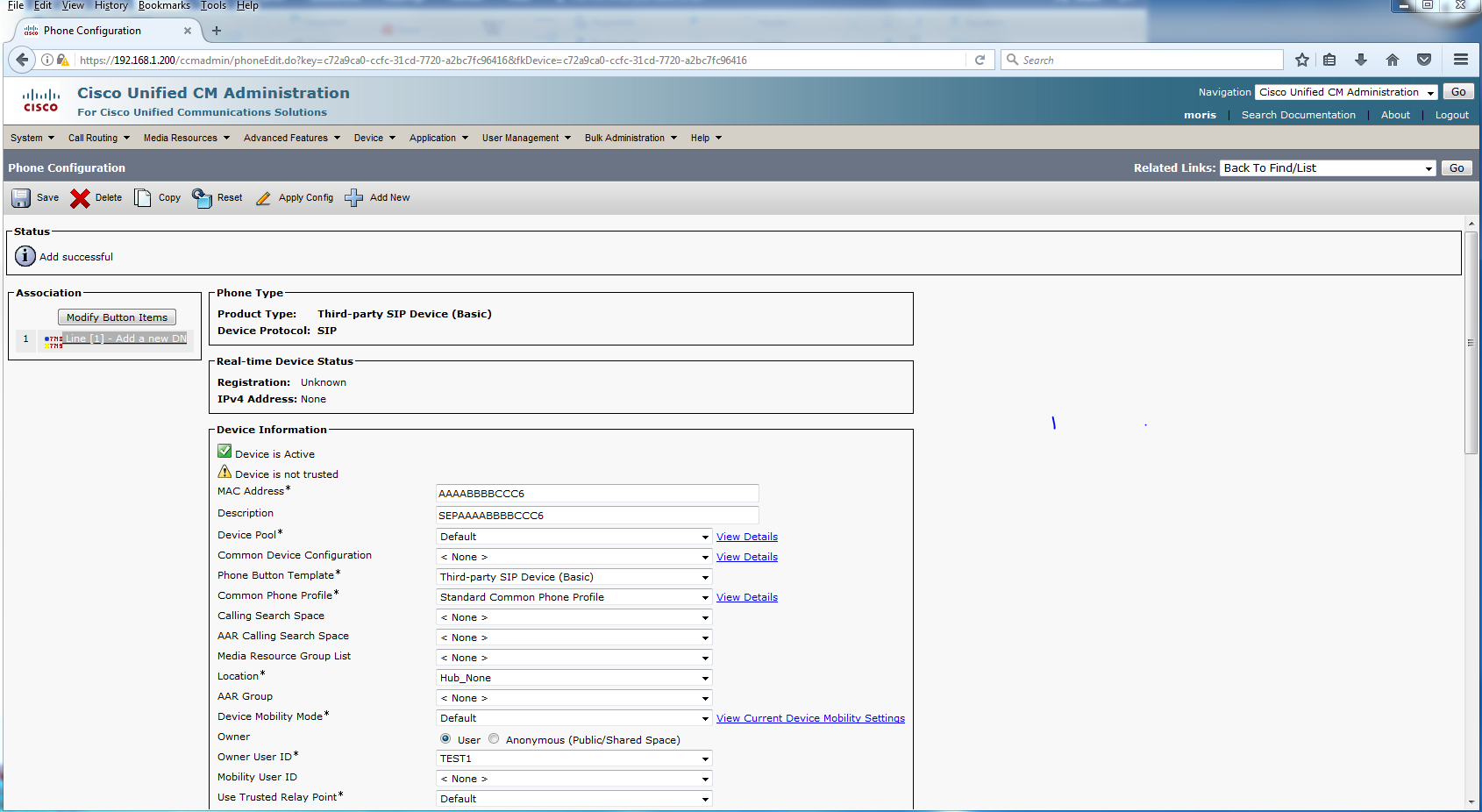The width and height of the screenshot is (1482, 812).
Task: Open the Device Mobility Mode dropdown
Action: pyautogui.click(x=574, y=718)
